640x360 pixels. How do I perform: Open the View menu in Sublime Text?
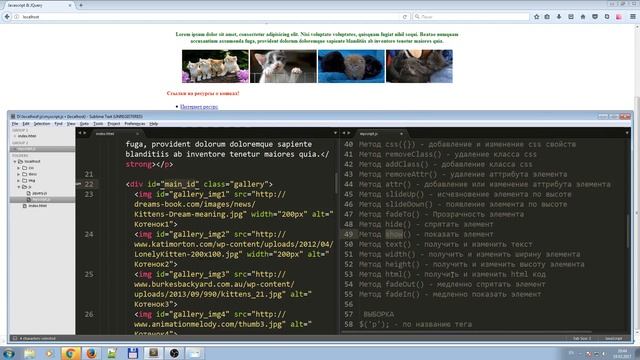click(71, 124)
